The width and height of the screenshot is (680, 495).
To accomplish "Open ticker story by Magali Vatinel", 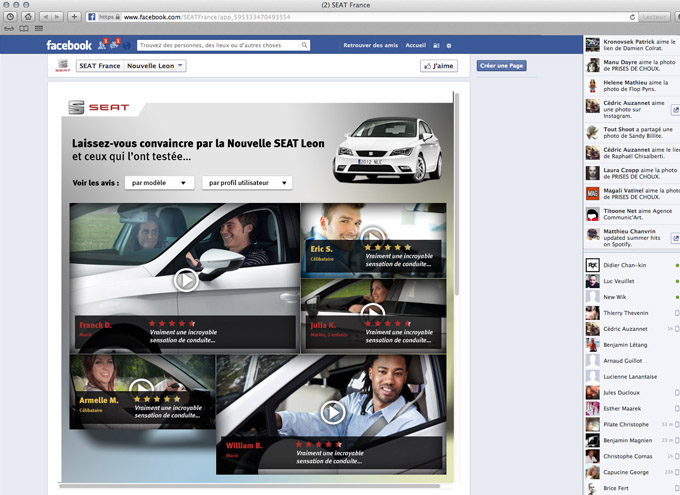I will coord(632,193).
